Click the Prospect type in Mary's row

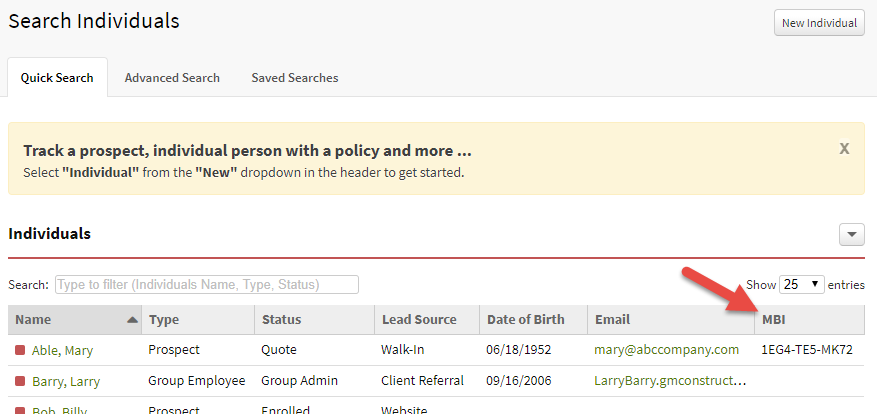coord(174,350)
